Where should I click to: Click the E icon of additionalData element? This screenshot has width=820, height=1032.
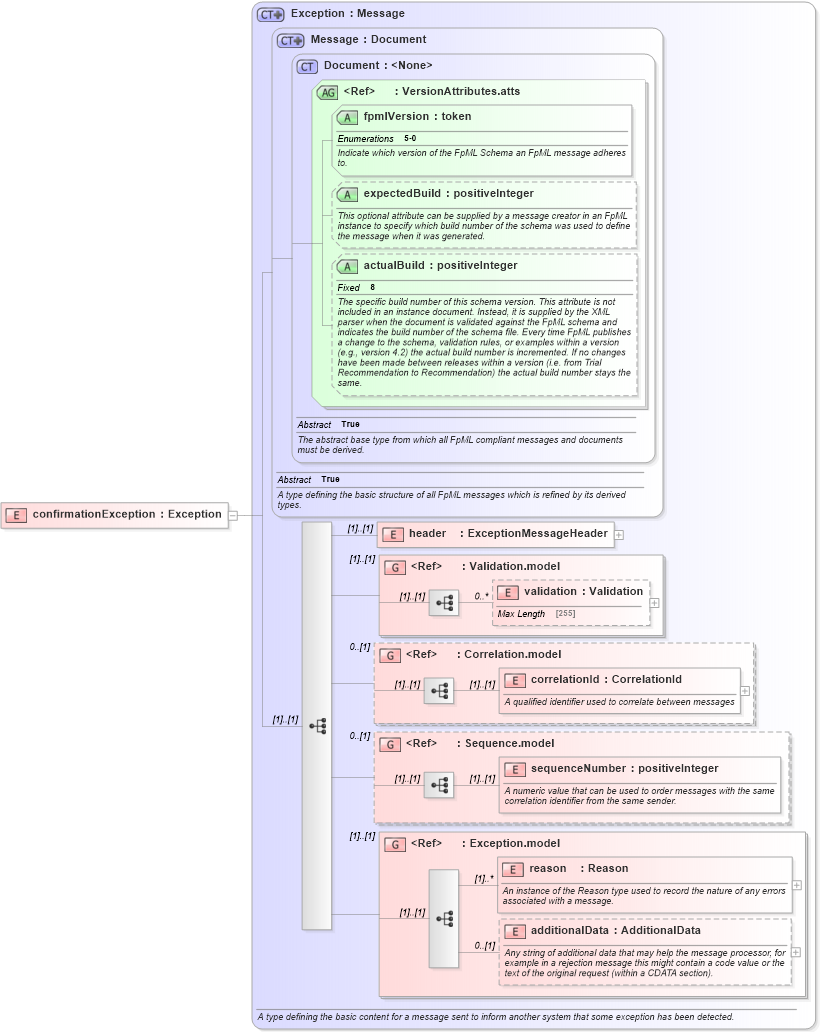[515, 931]
